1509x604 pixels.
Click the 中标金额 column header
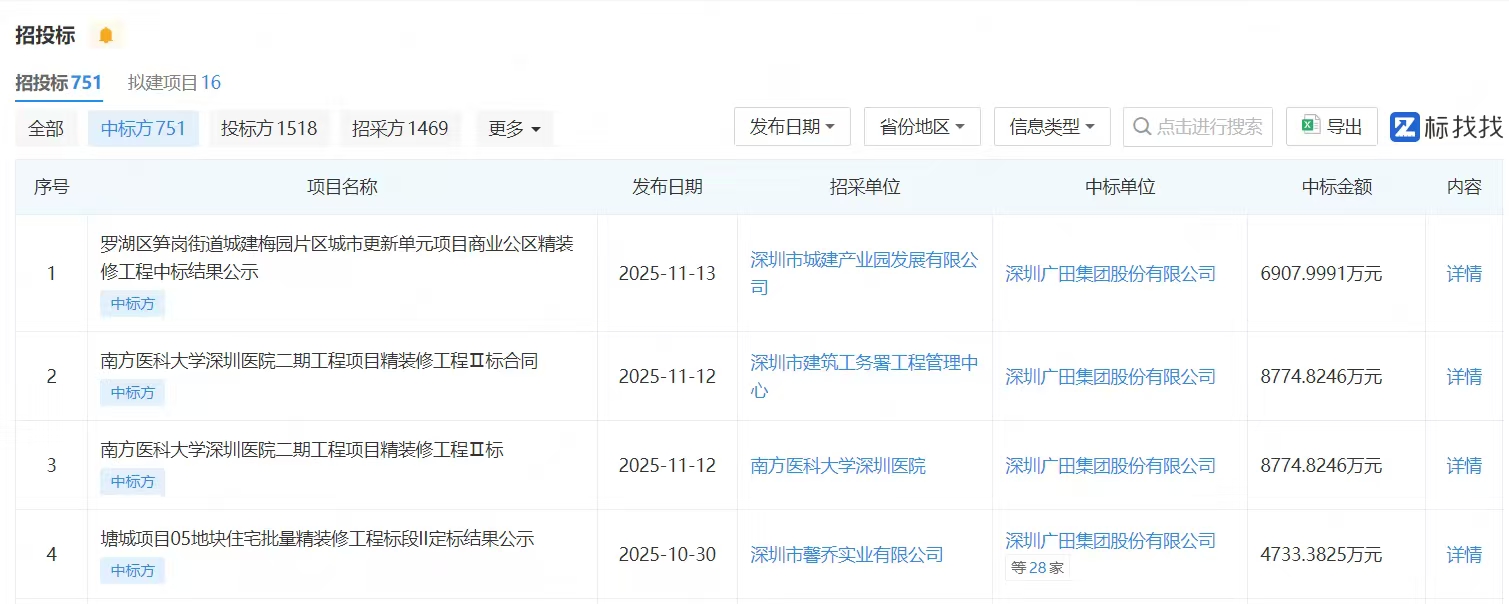pos(1337,187)
